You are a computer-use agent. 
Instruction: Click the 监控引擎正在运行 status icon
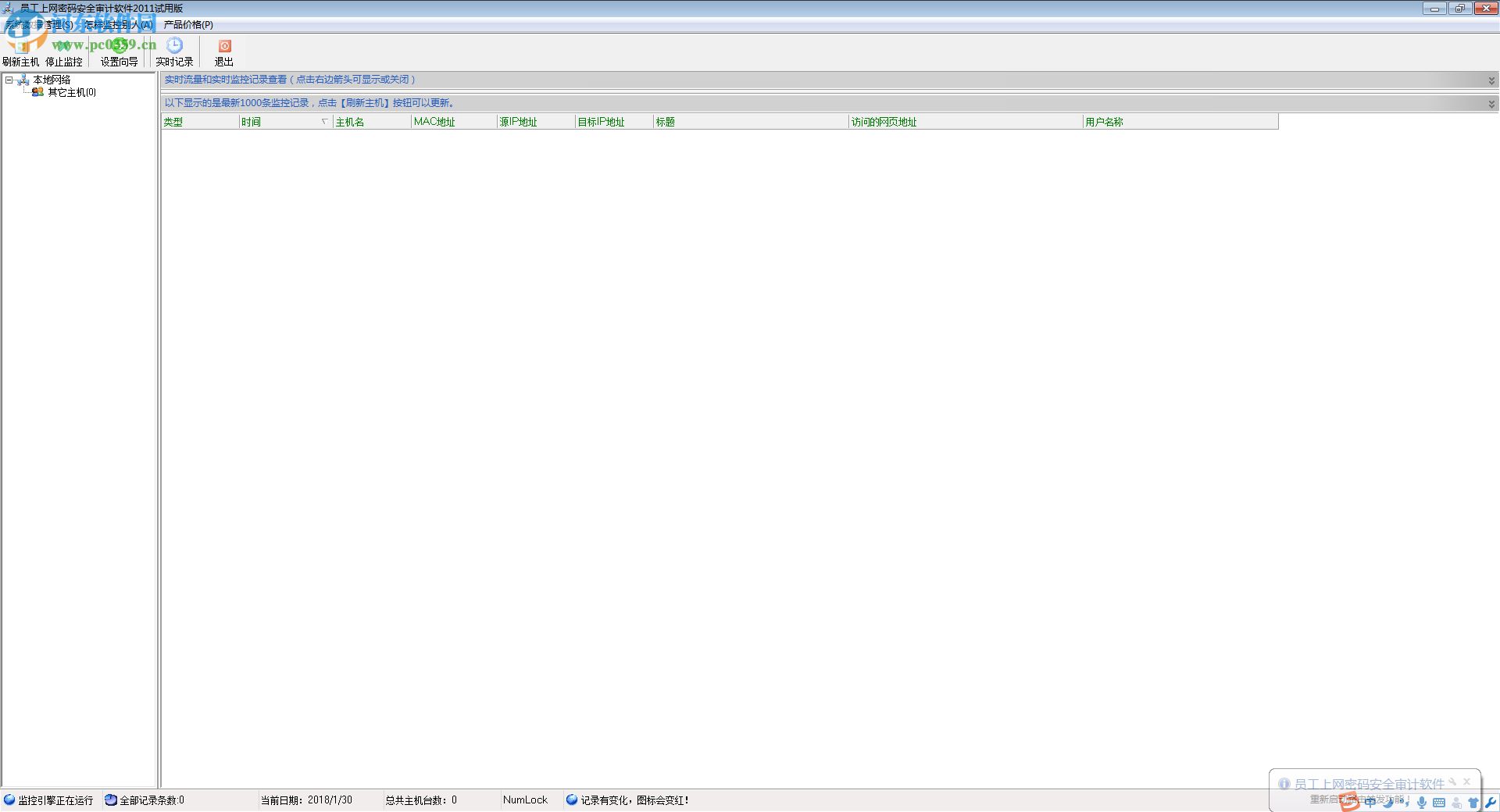click(9, 800)
